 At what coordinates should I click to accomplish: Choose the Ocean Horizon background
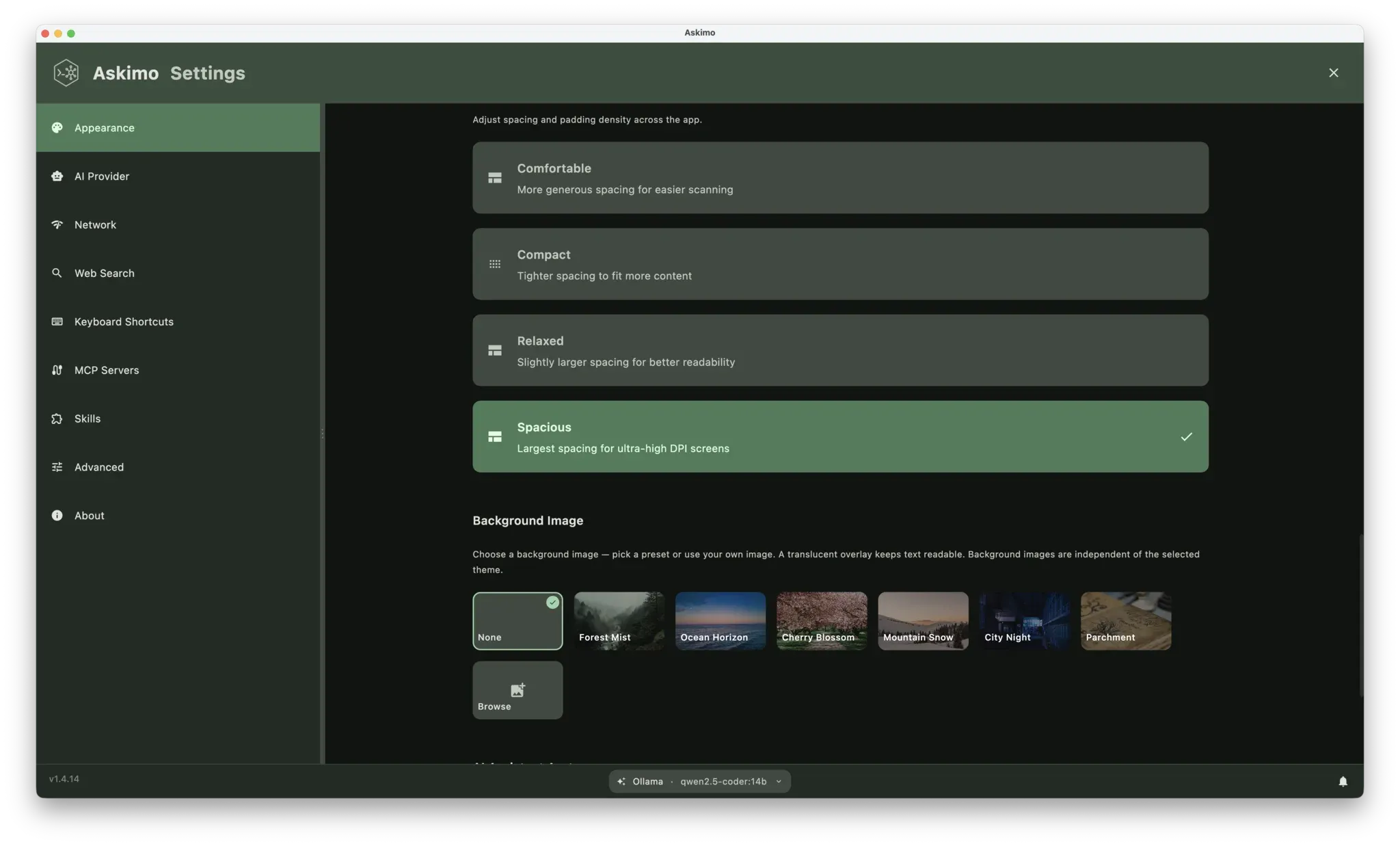(x=721, y=621)
